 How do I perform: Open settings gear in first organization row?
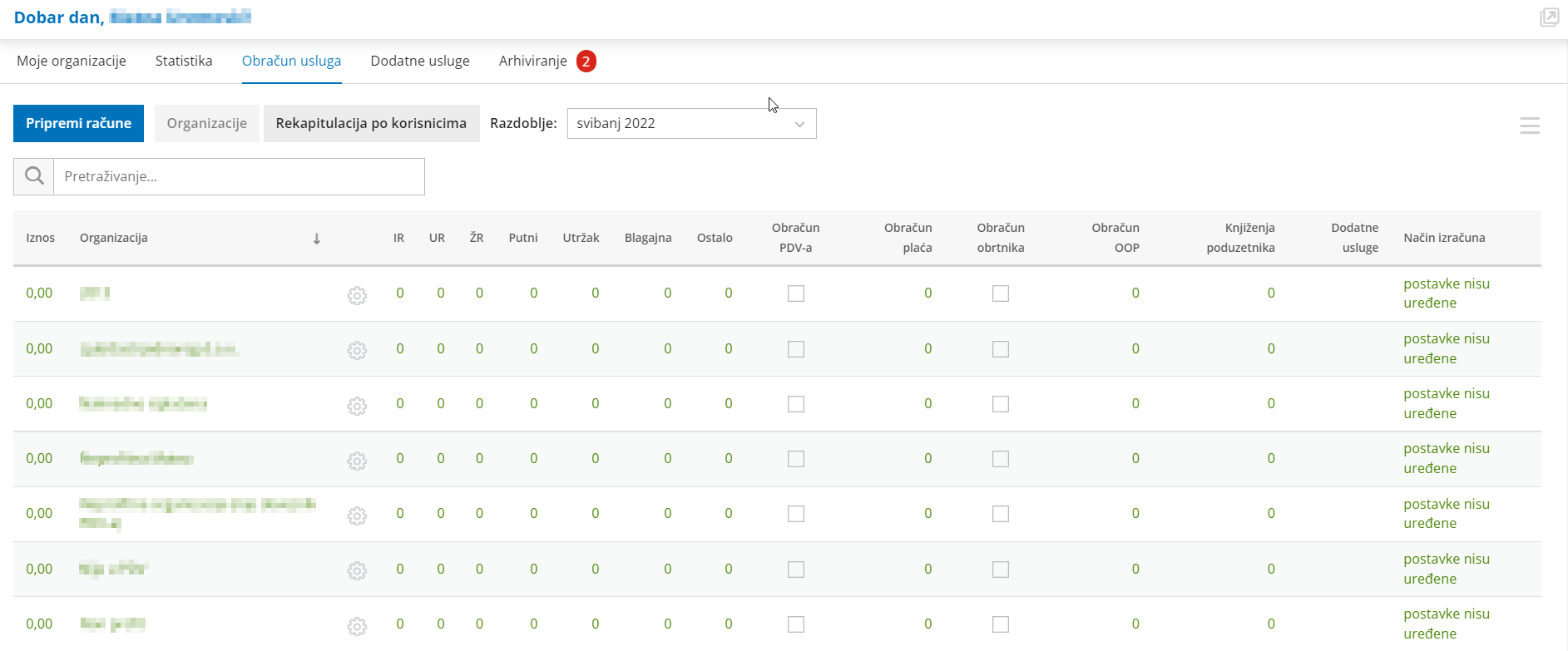tap(357, 295)
